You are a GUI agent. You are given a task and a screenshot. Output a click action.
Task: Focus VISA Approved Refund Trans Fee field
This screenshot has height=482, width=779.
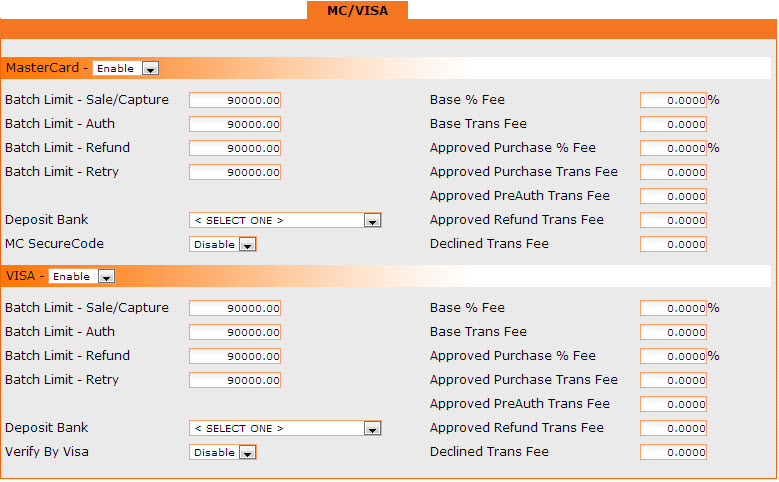point(673,428)
